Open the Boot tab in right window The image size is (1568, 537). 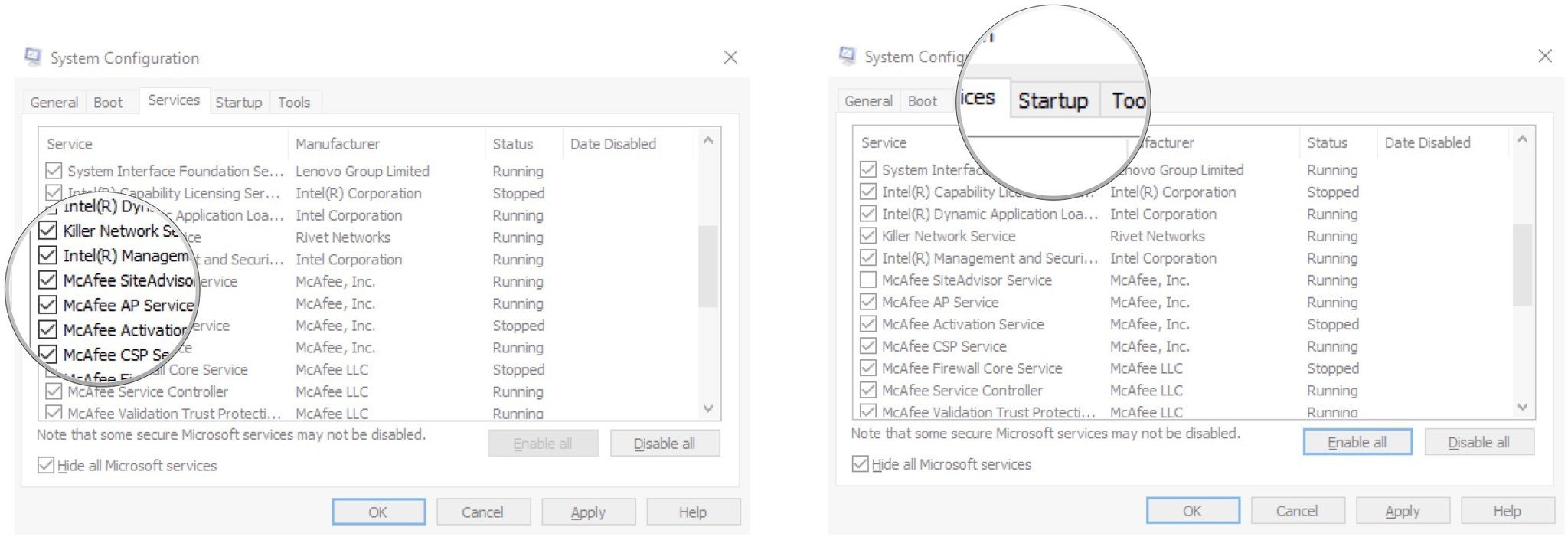click(923, 100)
